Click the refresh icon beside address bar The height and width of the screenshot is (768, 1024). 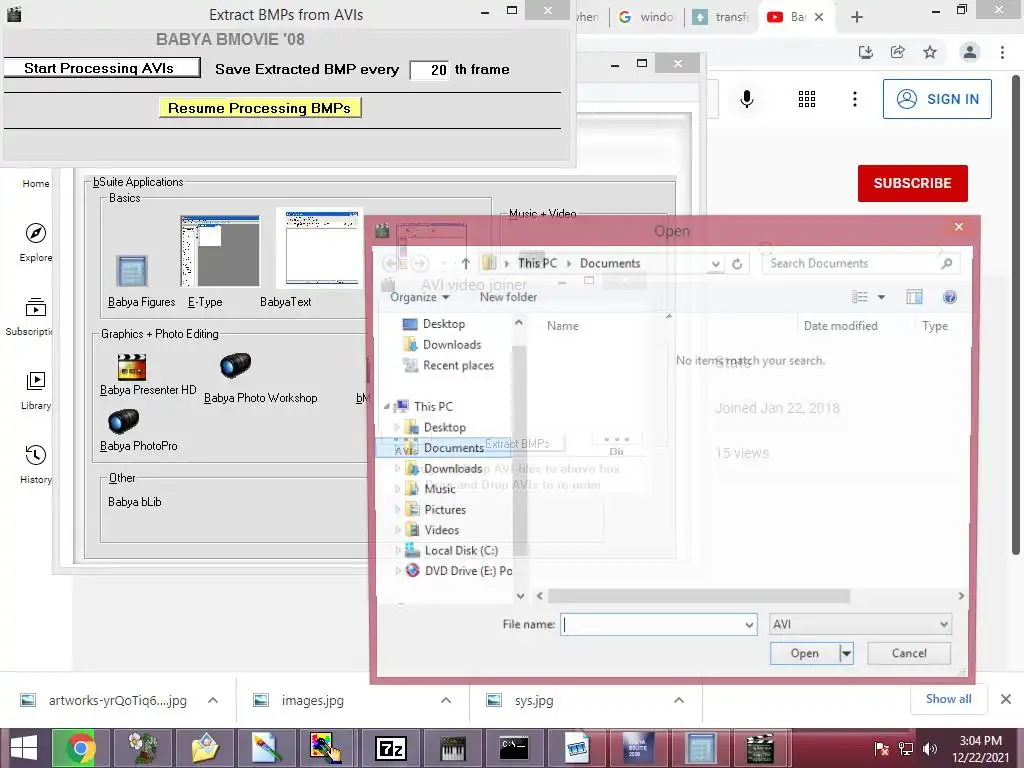pyautogui.click(x=737, y=264)
